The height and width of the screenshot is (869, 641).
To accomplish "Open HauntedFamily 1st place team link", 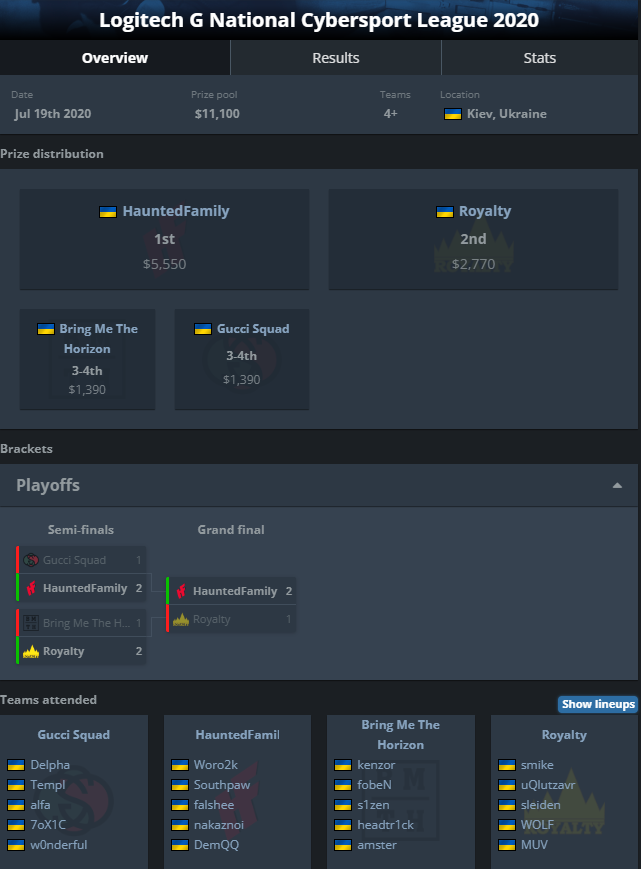I will [175, 211].
